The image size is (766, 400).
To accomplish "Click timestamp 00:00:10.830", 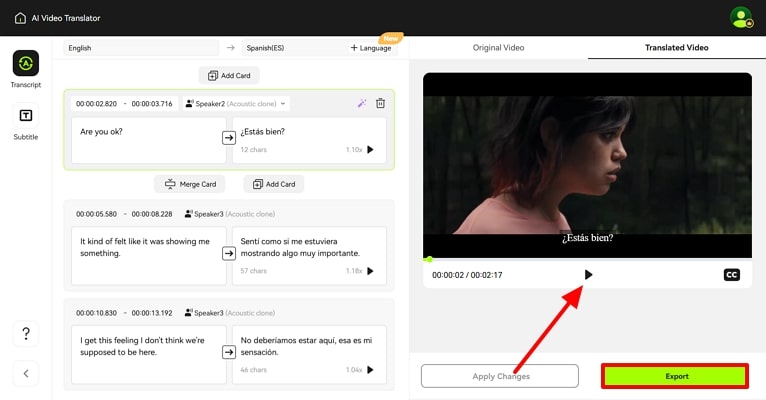I will [97, 313].
